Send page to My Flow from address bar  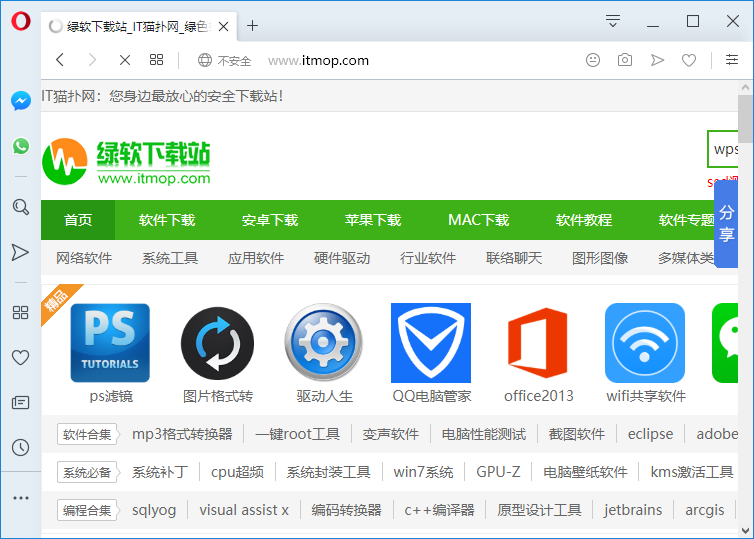point(657,60)
